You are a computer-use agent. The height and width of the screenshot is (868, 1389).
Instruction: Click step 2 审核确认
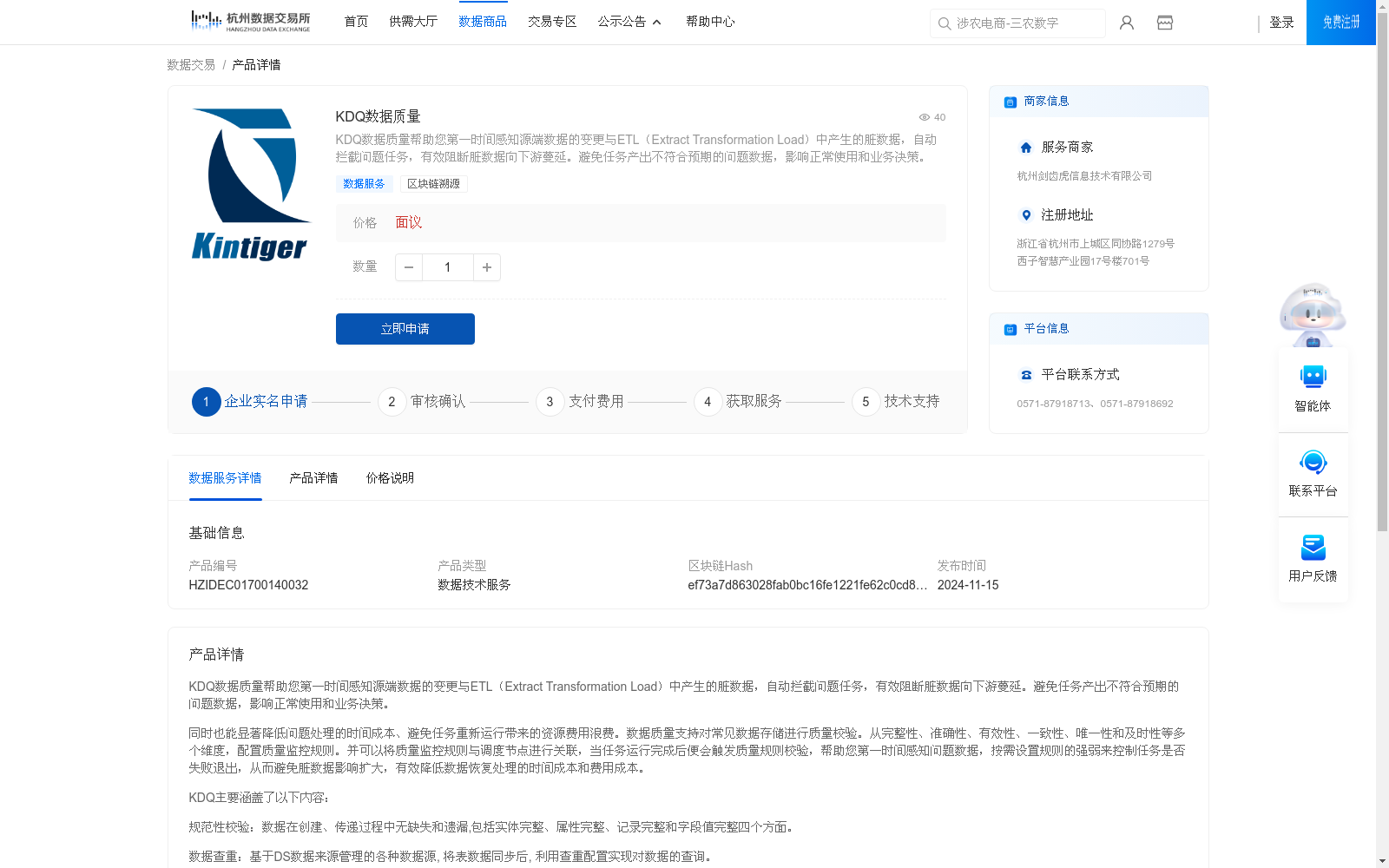[422, 402]
